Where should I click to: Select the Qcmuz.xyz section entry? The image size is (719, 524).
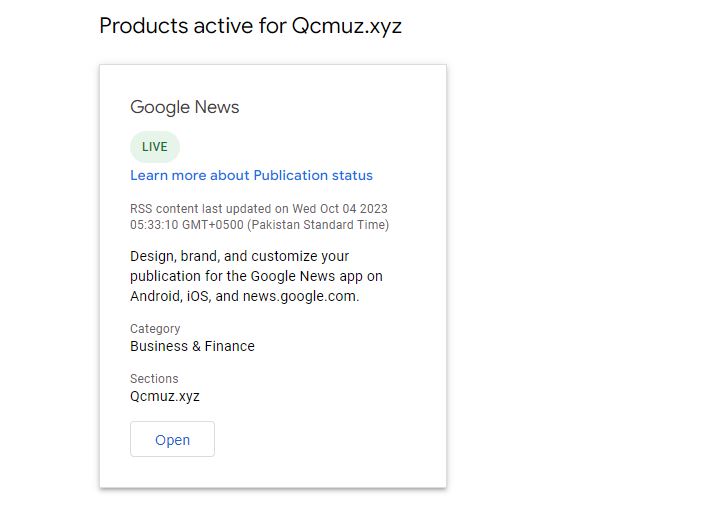click(165, 396)
